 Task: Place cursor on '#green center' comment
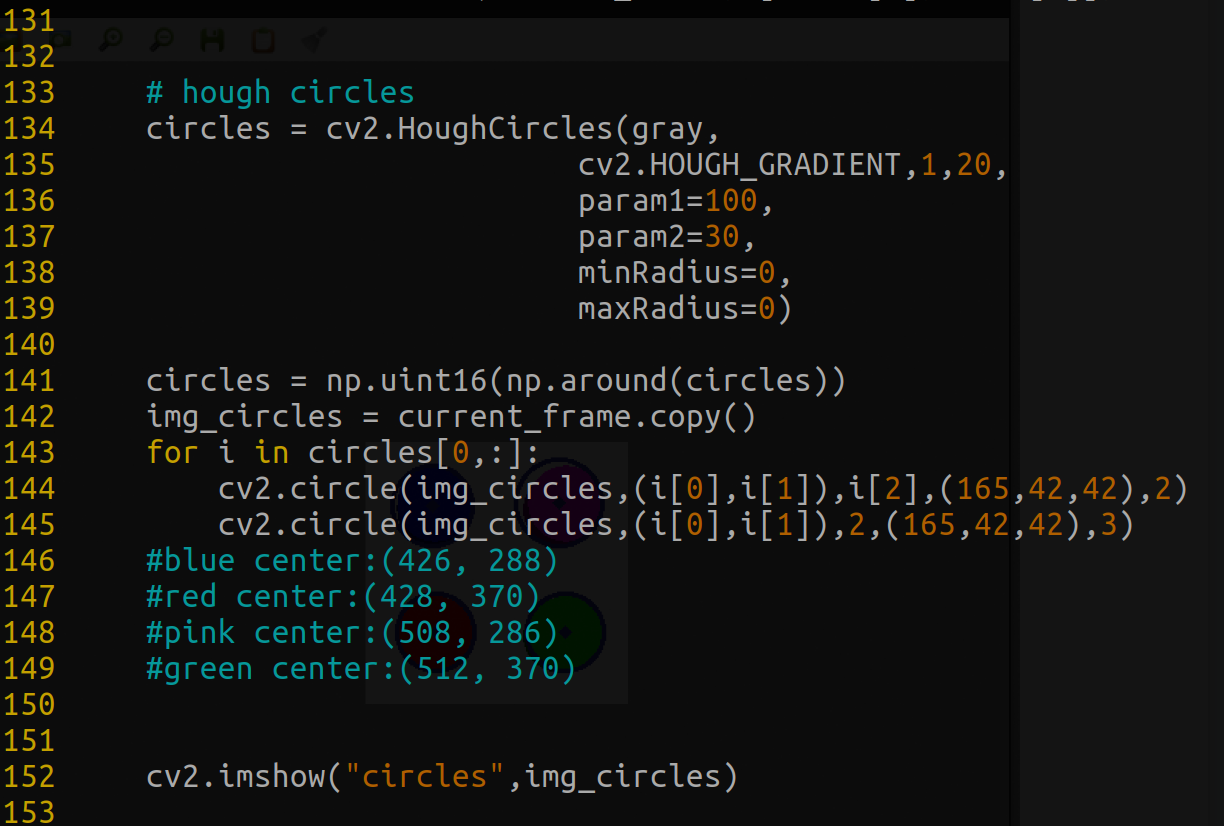(x=360, y=669)
